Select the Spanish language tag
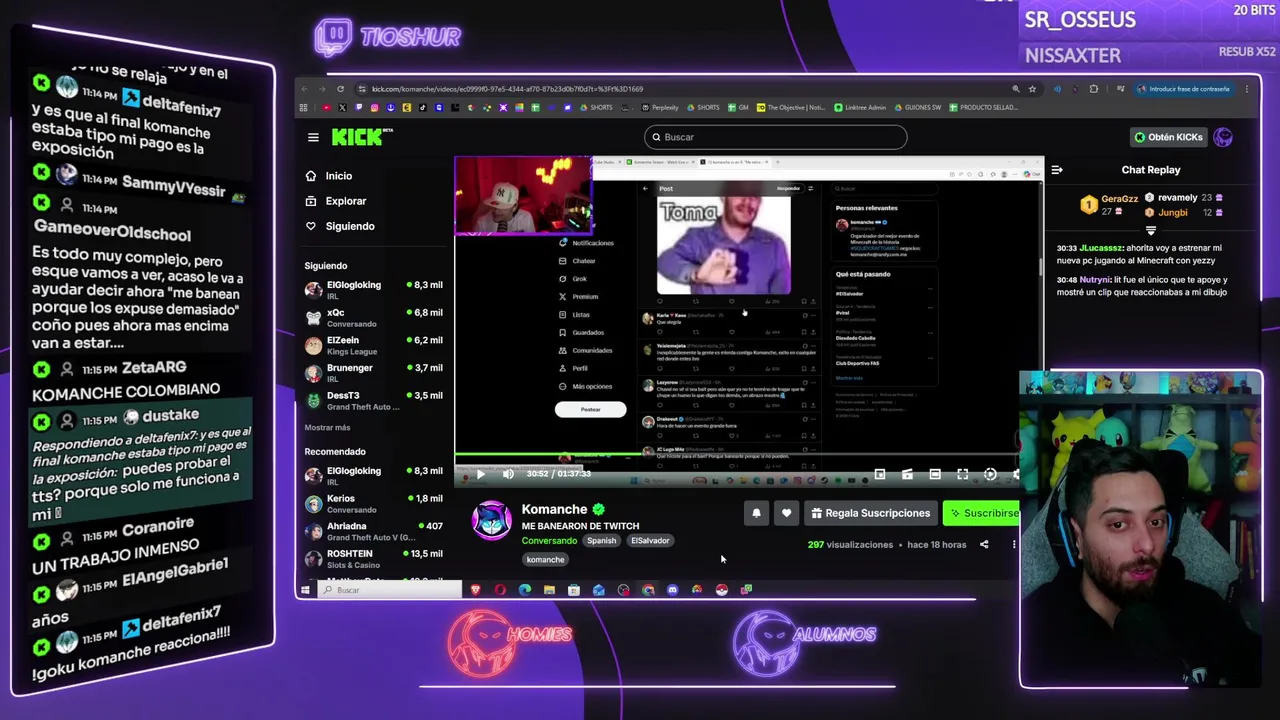 601,541
